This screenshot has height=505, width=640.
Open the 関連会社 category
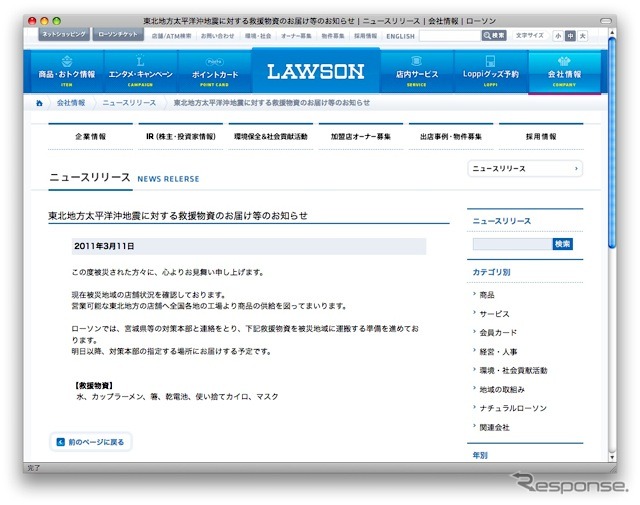pyautogui.click(x=494, y=427)
